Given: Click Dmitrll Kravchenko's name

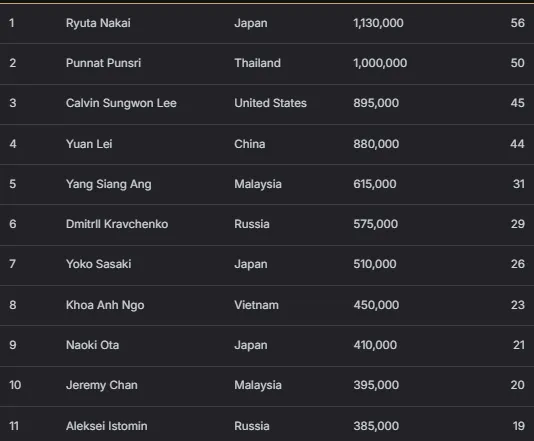Looking at the screenshot, I should pos(117,224).
